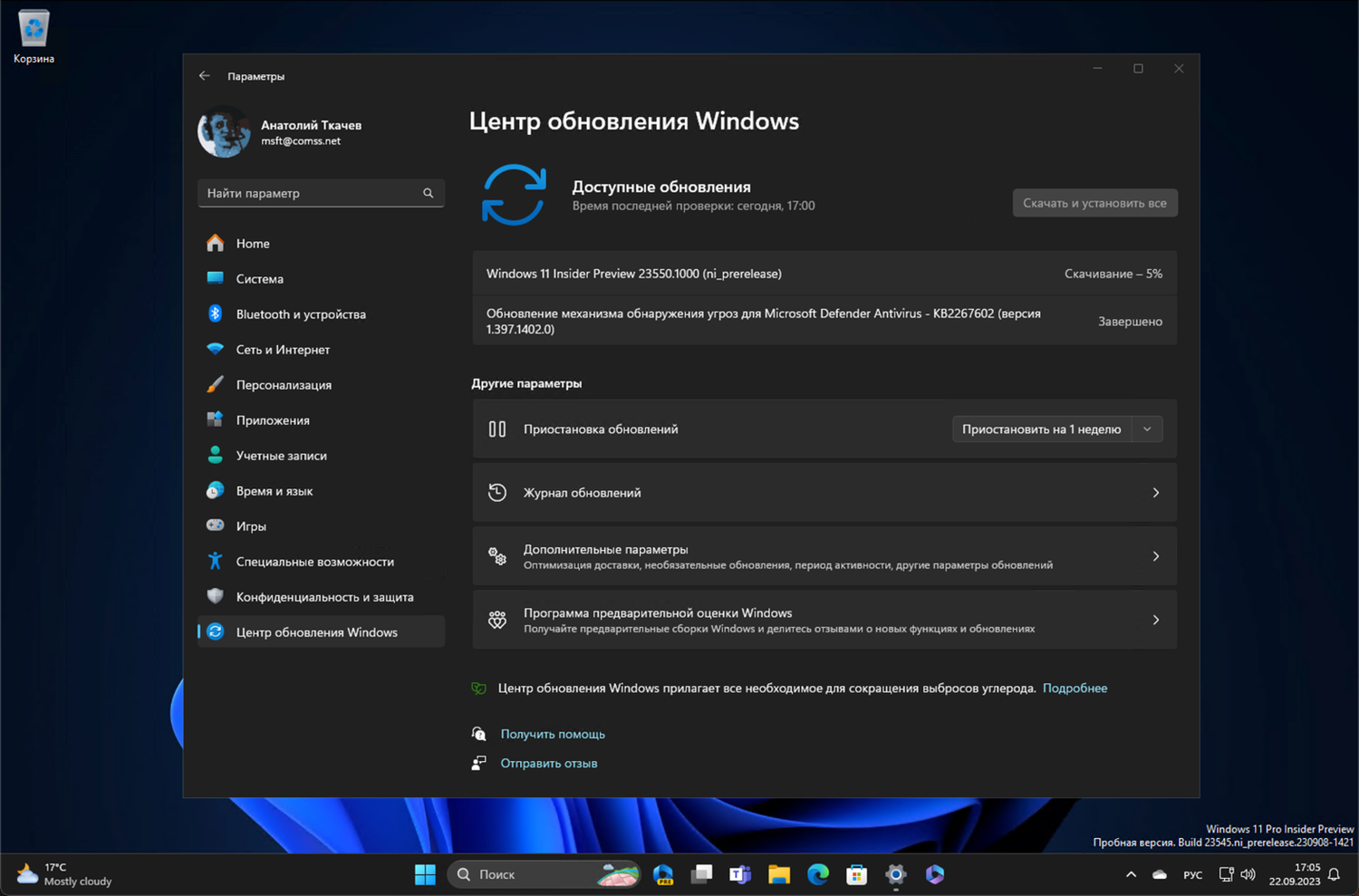The width and height of the screenshot is (1359, 896).
Task: Open Специальные возможности settings
Action: point(314,561)
